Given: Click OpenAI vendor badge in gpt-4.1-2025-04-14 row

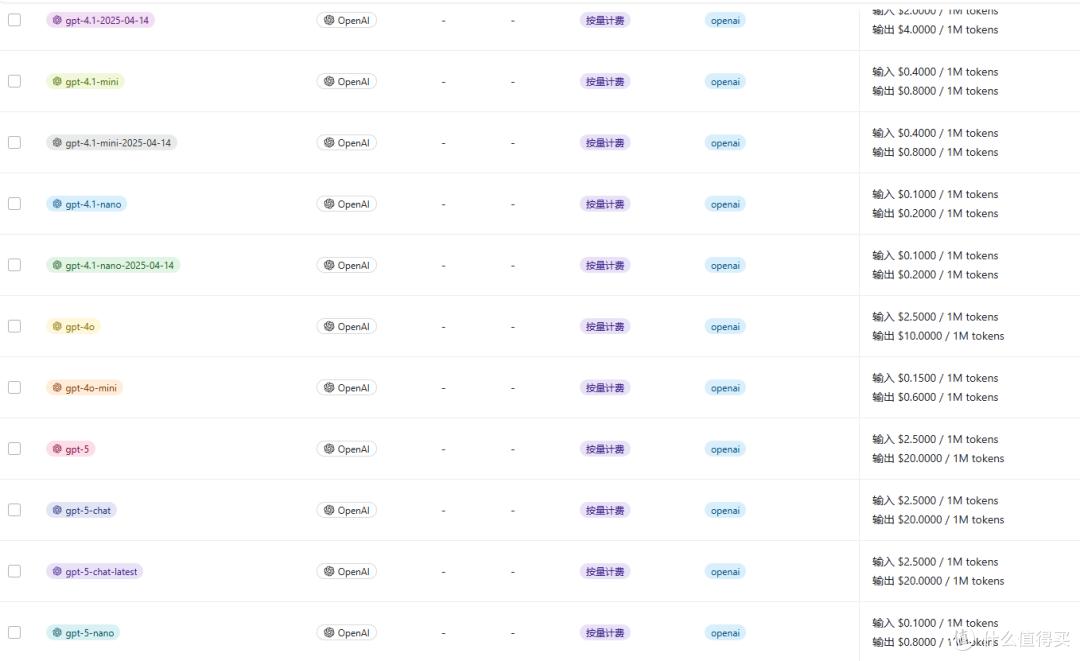Looking at the screenshot, I should click(346, 21).
